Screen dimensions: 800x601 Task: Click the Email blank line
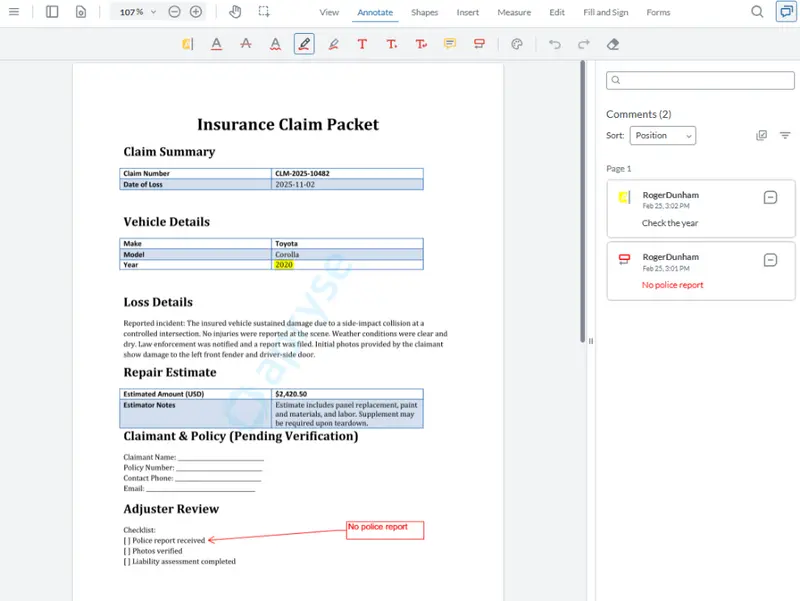pyautogui.click(x=201, y=489)
